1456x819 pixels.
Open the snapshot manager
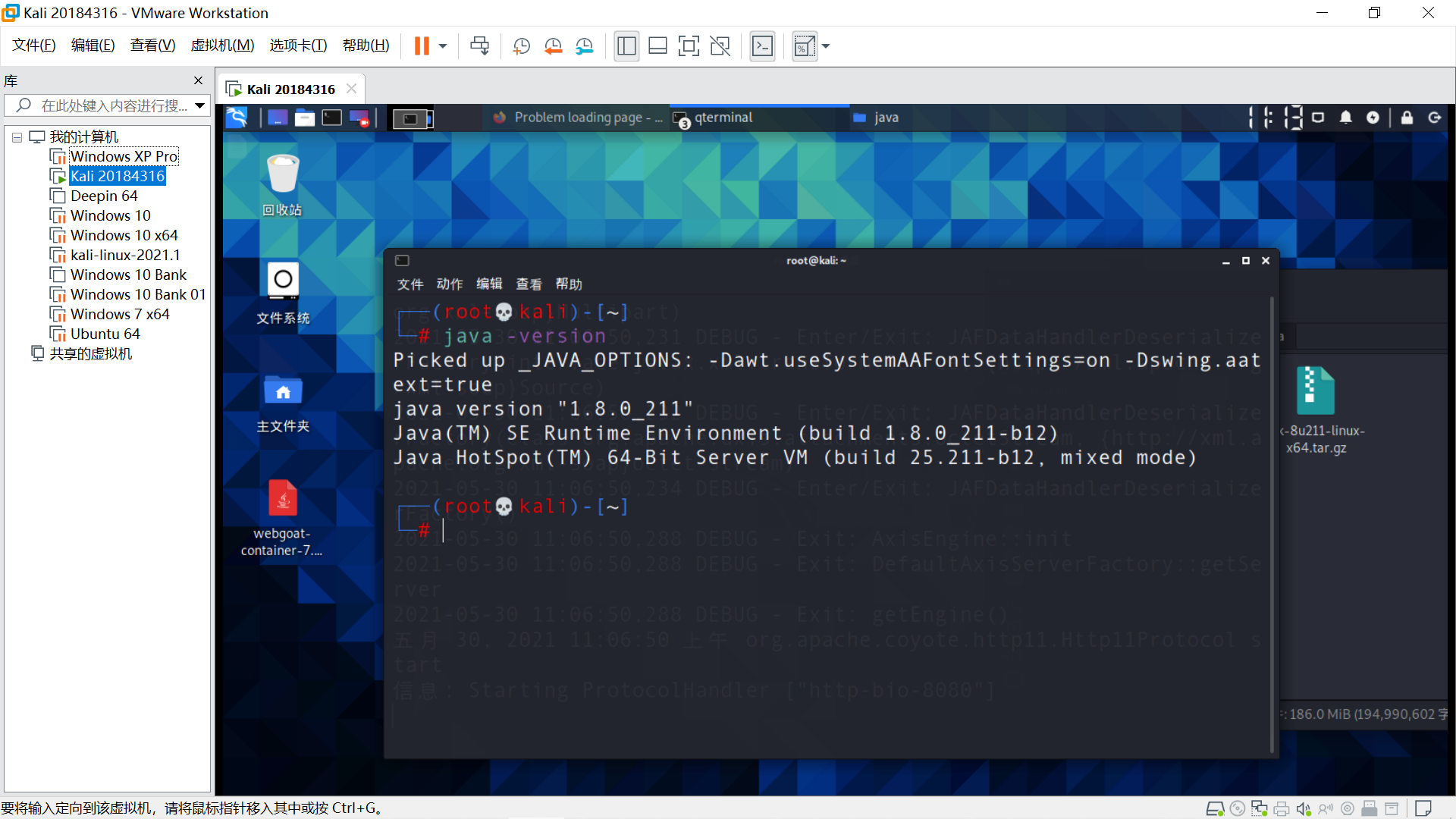click(584, 46)
